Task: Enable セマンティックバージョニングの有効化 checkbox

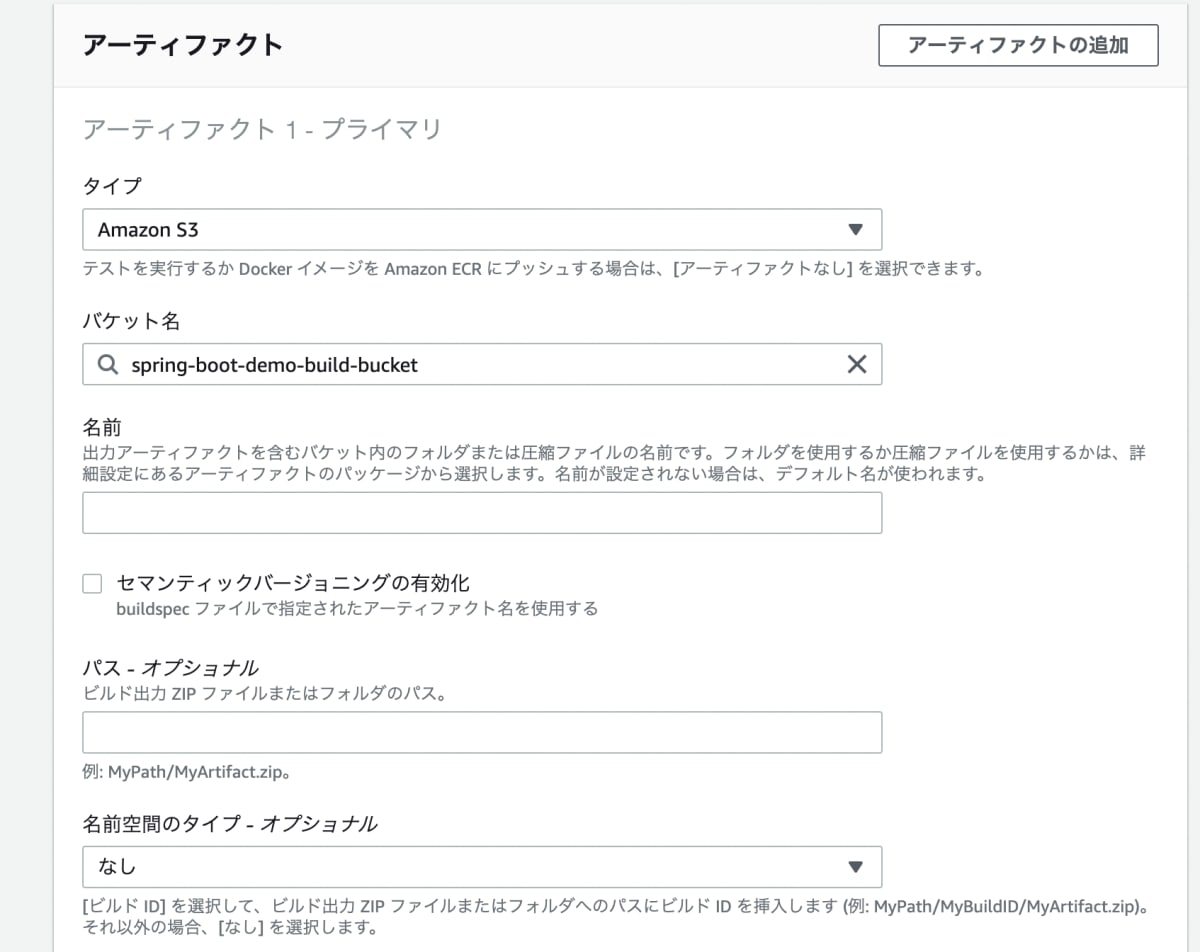Action: 92,584
